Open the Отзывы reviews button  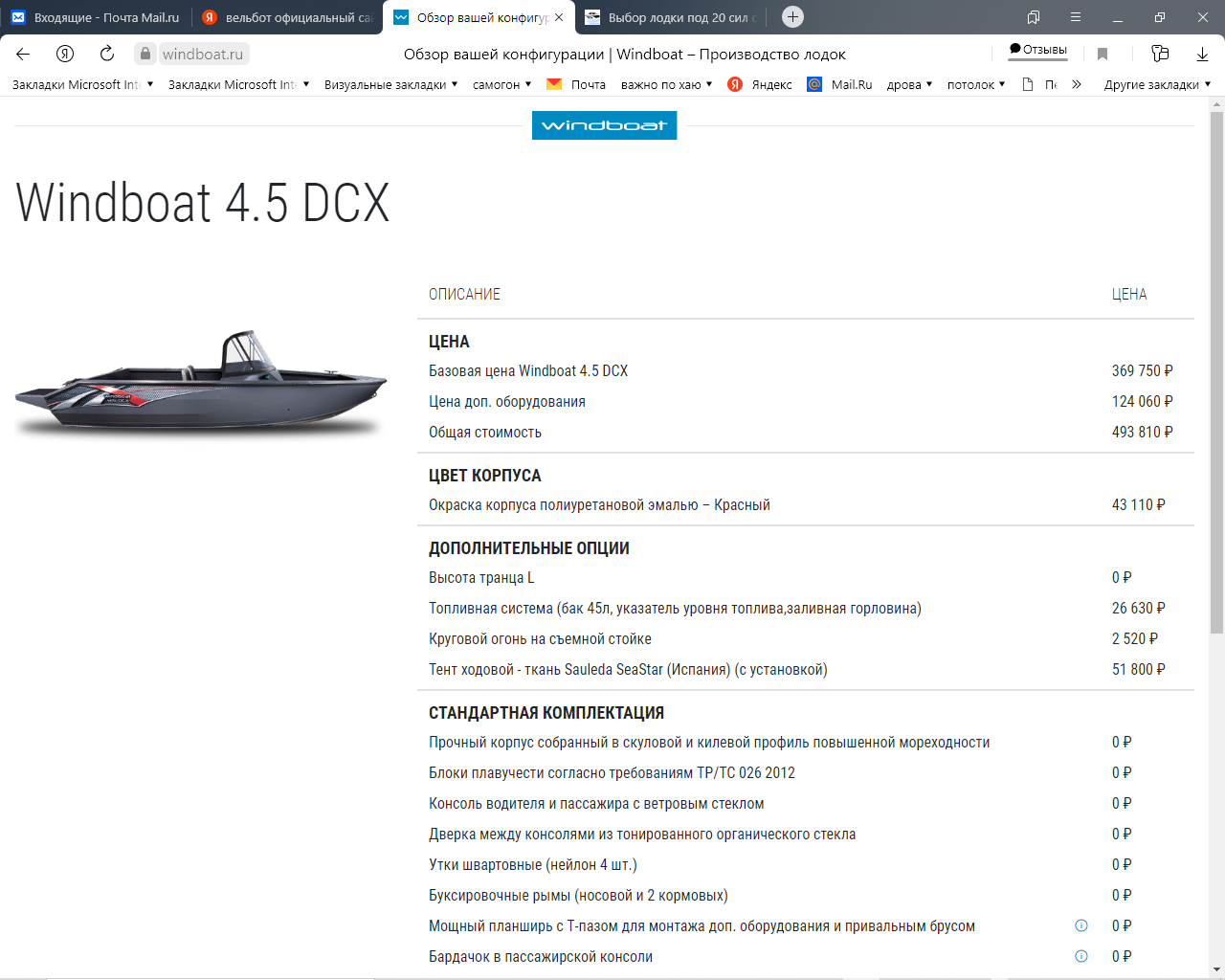click(x=1038, y=50)
